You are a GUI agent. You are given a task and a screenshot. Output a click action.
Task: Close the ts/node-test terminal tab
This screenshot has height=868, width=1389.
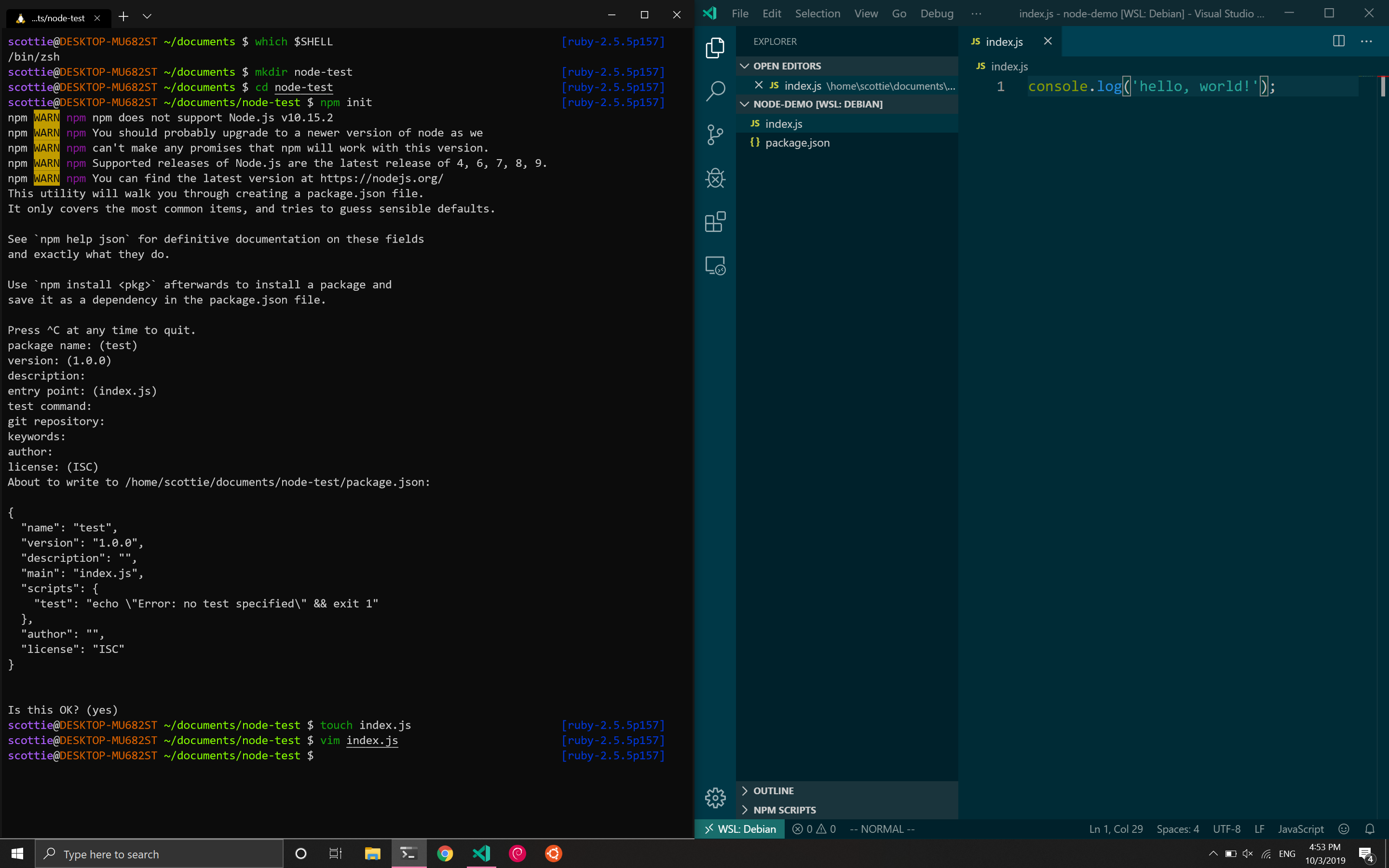pos(97,18)
